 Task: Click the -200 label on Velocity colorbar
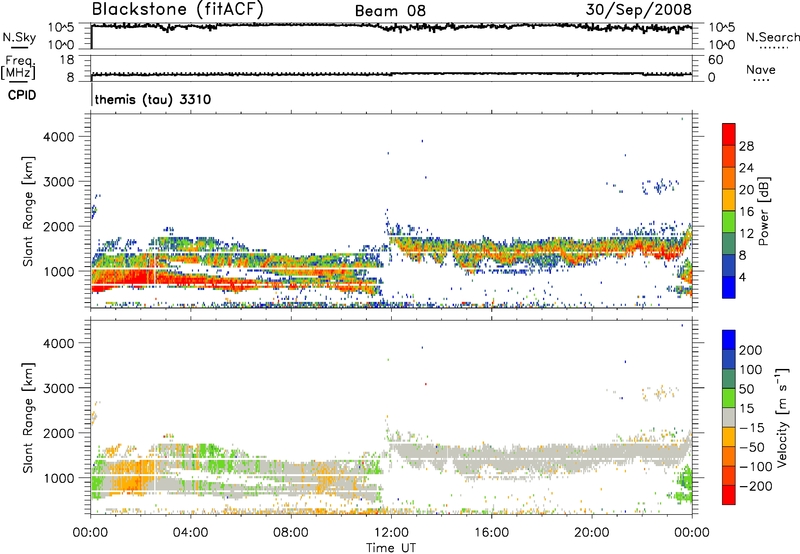755,486
